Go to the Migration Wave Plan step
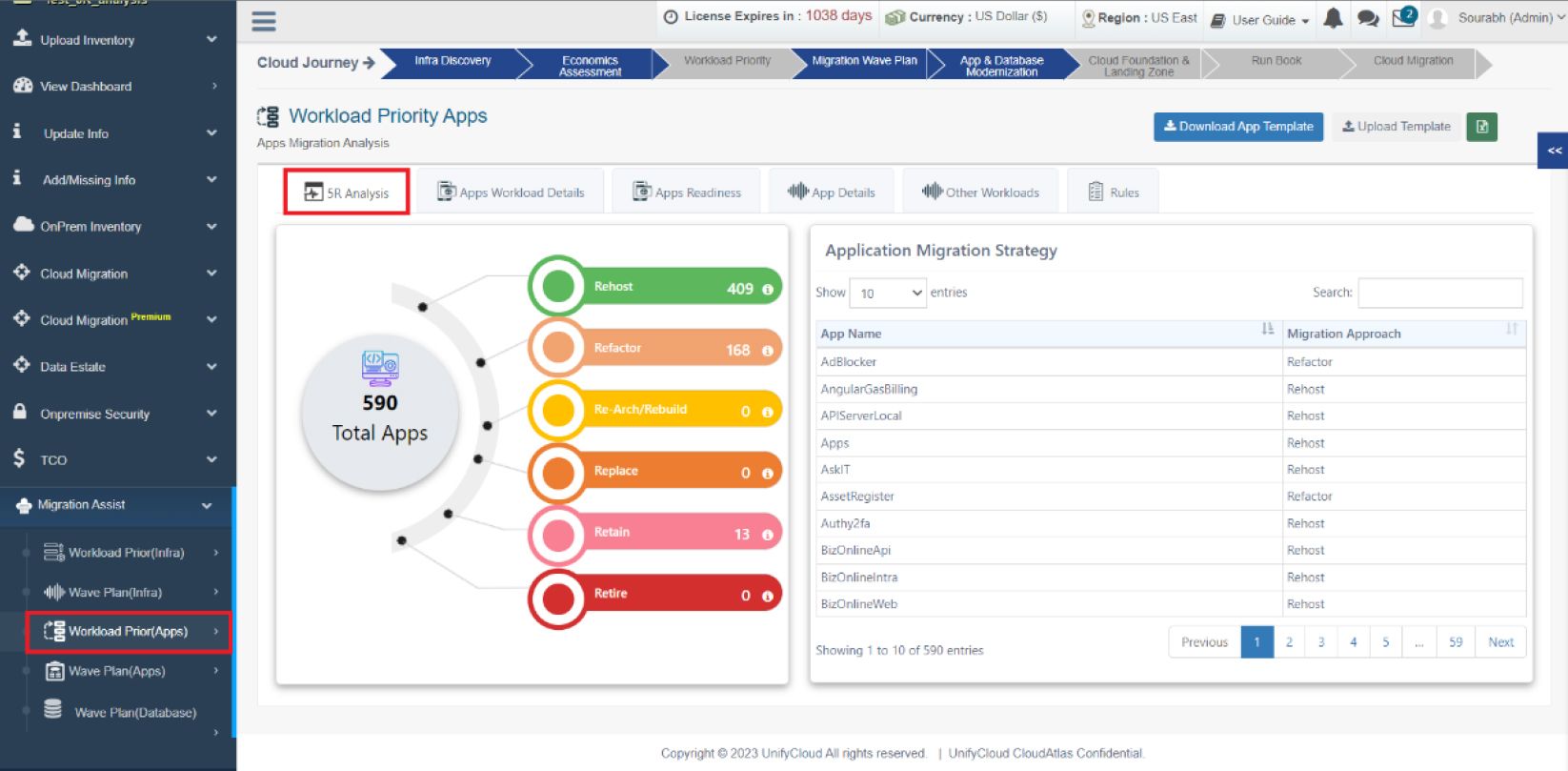The width and height of the screenshot is (1568, 771). pos(864,61)
